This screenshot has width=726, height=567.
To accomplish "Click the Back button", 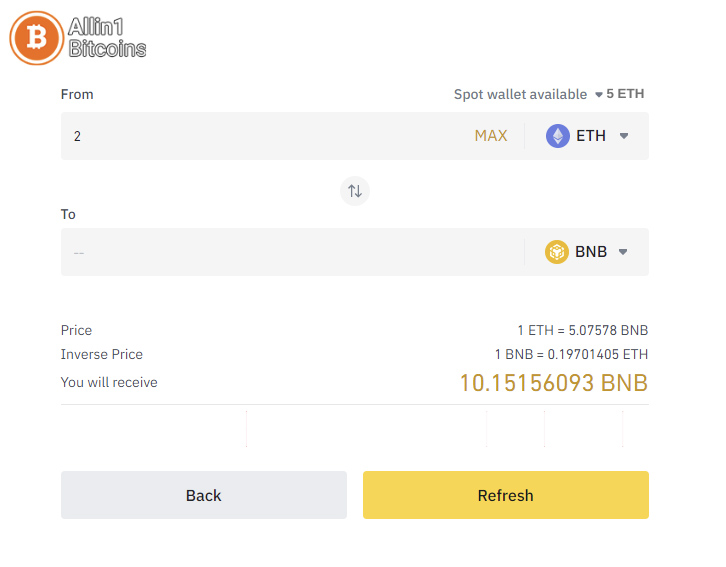I will (204, 495).
